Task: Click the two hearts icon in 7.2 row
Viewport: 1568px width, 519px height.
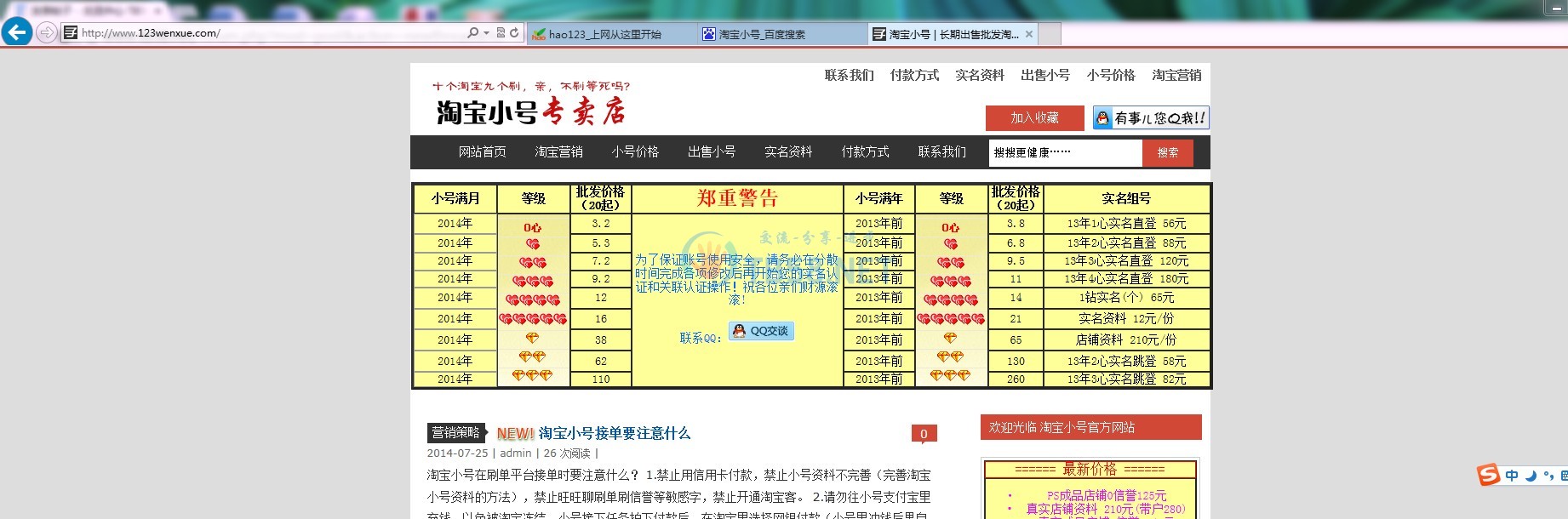Action: click(x=533, y=263)
